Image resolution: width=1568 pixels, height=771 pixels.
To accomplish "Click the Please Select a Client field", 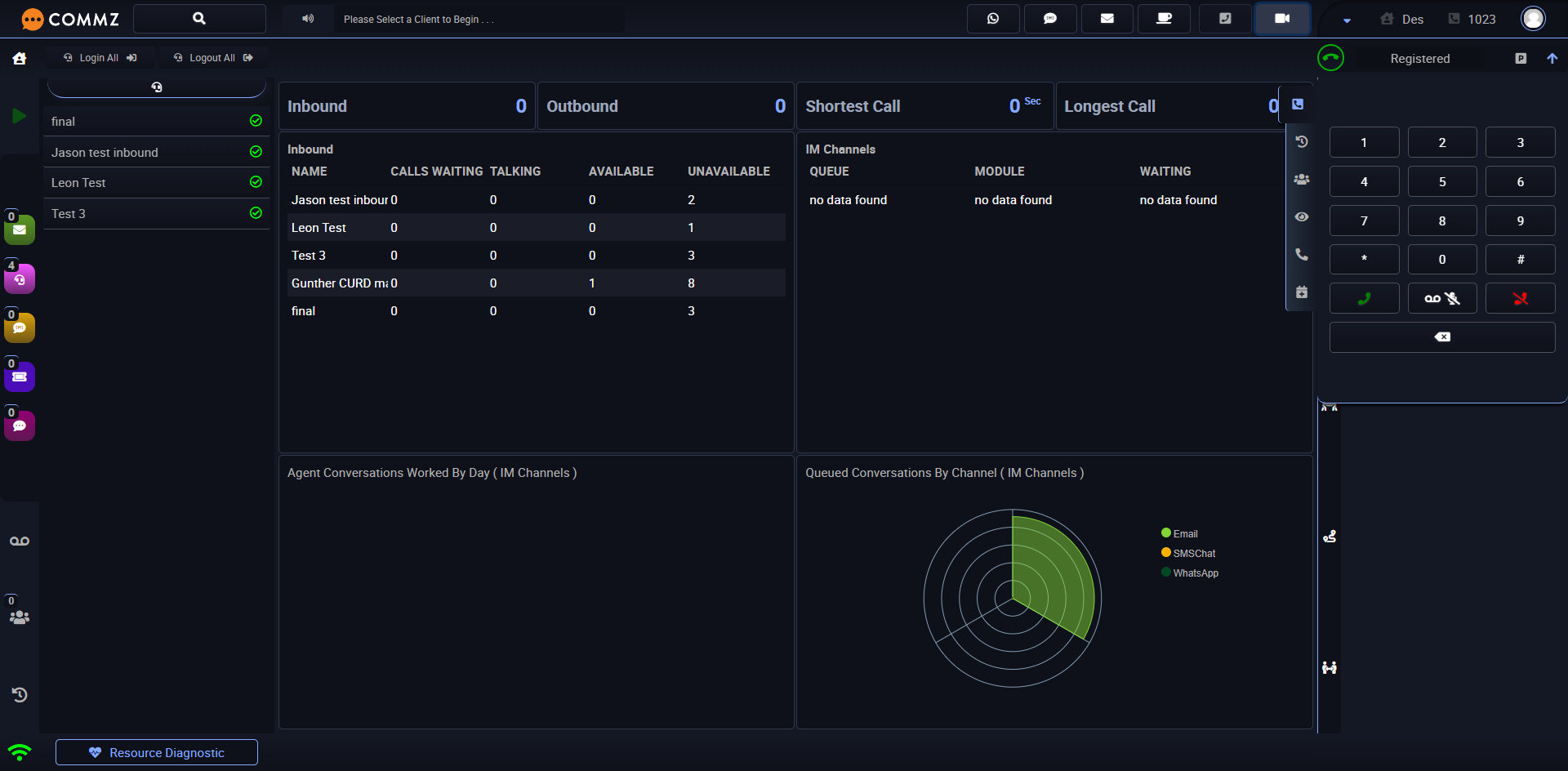I will (x=479, y=19).
